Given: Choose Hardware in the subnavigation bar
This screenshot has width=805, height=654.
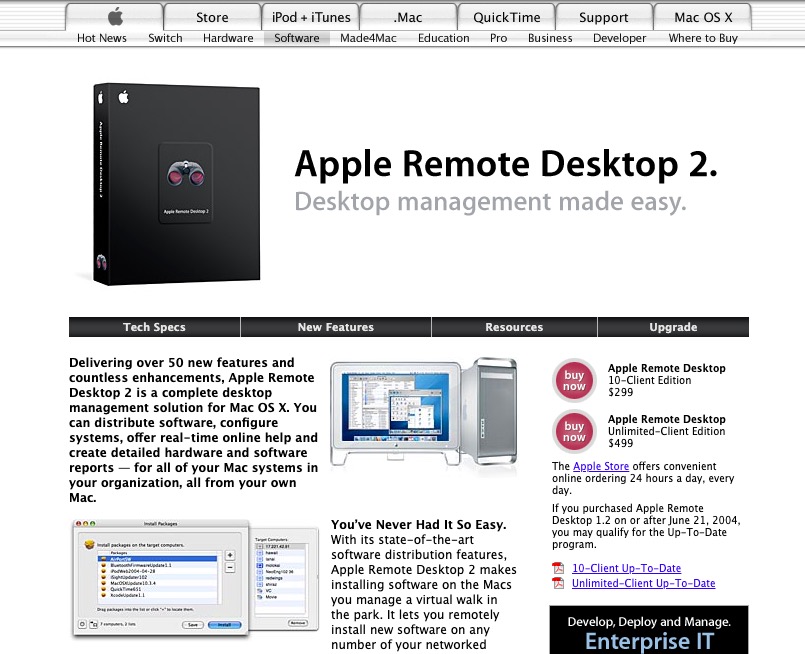Looking at the screenshot, I should pyautogui.click(x=228, y=38).
